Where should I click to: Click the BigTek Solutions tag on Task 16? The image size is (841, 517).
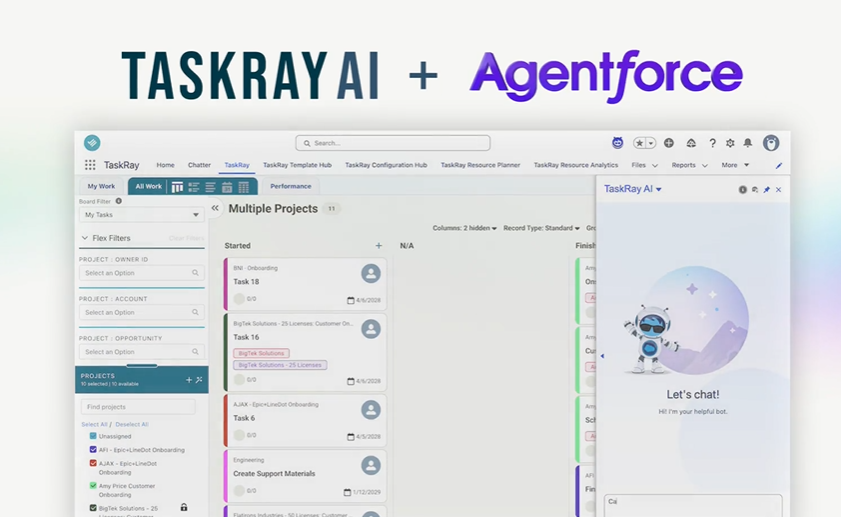(261, 353)
